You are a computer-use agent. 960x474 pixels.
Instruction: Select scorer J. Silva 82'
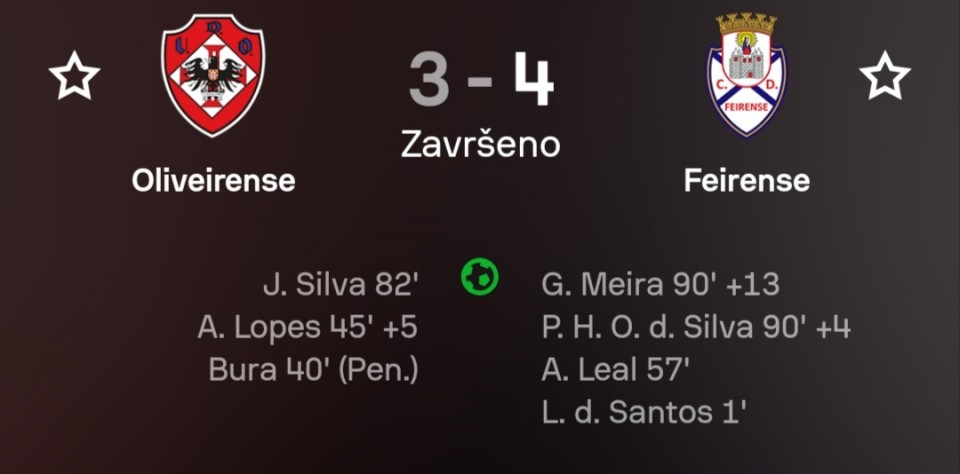click(x=340, y=285)
